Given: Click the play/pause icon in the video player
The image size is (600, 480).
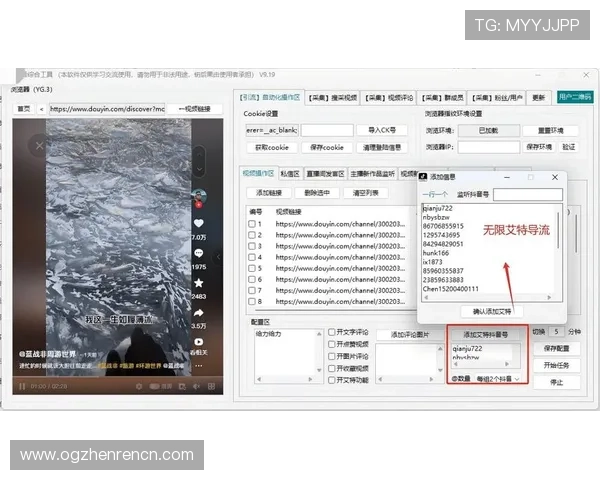Looking at the screenshot, I should click(x=21, y=385).
